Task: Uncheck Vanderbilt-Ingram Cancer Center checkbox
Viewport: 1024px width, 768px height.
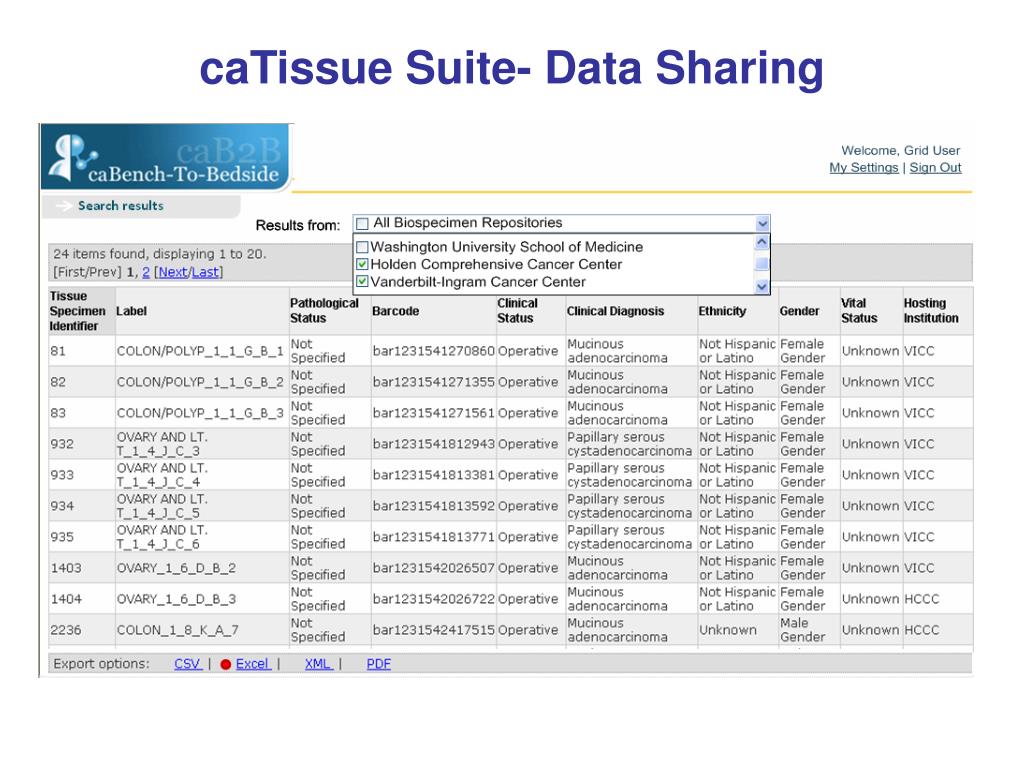Action: click(x=362, y=282)
